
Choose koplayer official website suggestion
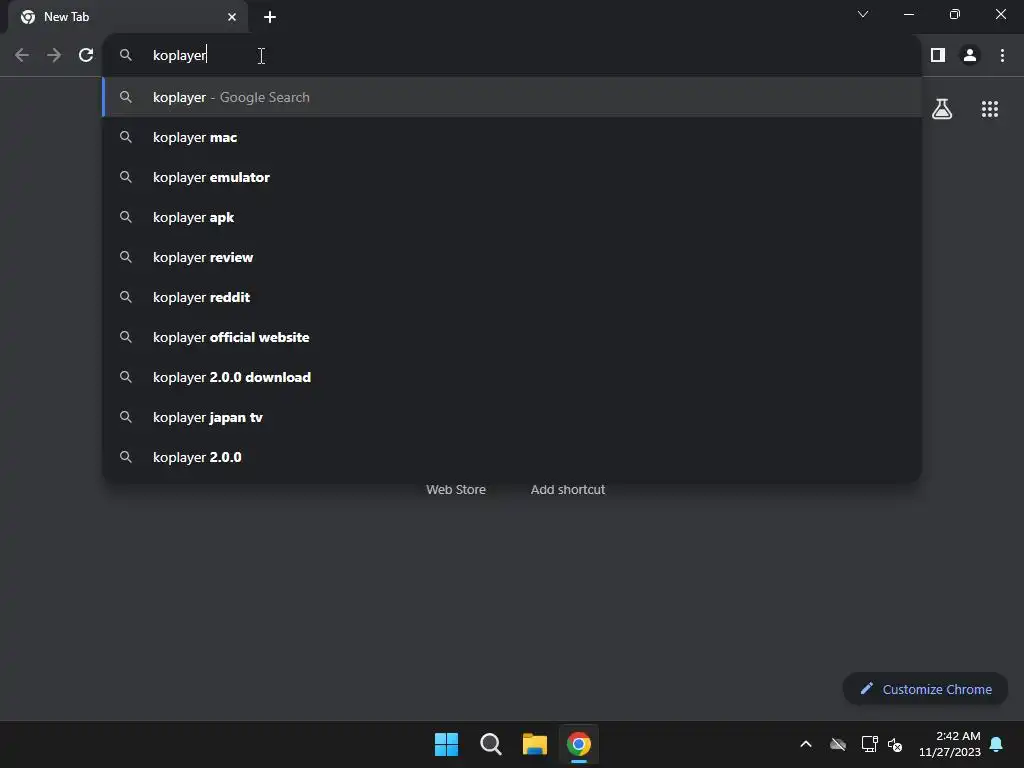tap(513, 337)
